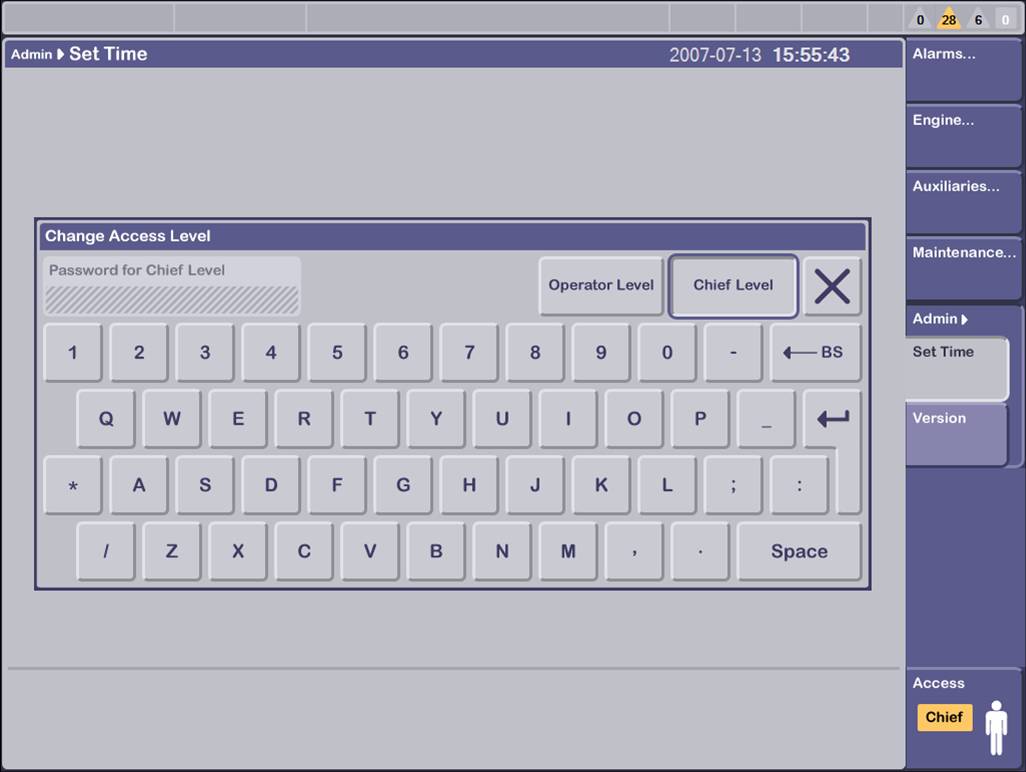1026x772 pixels.
Task: Select Operator Level access
Action: pyautogui.click(x=600, y=285)
